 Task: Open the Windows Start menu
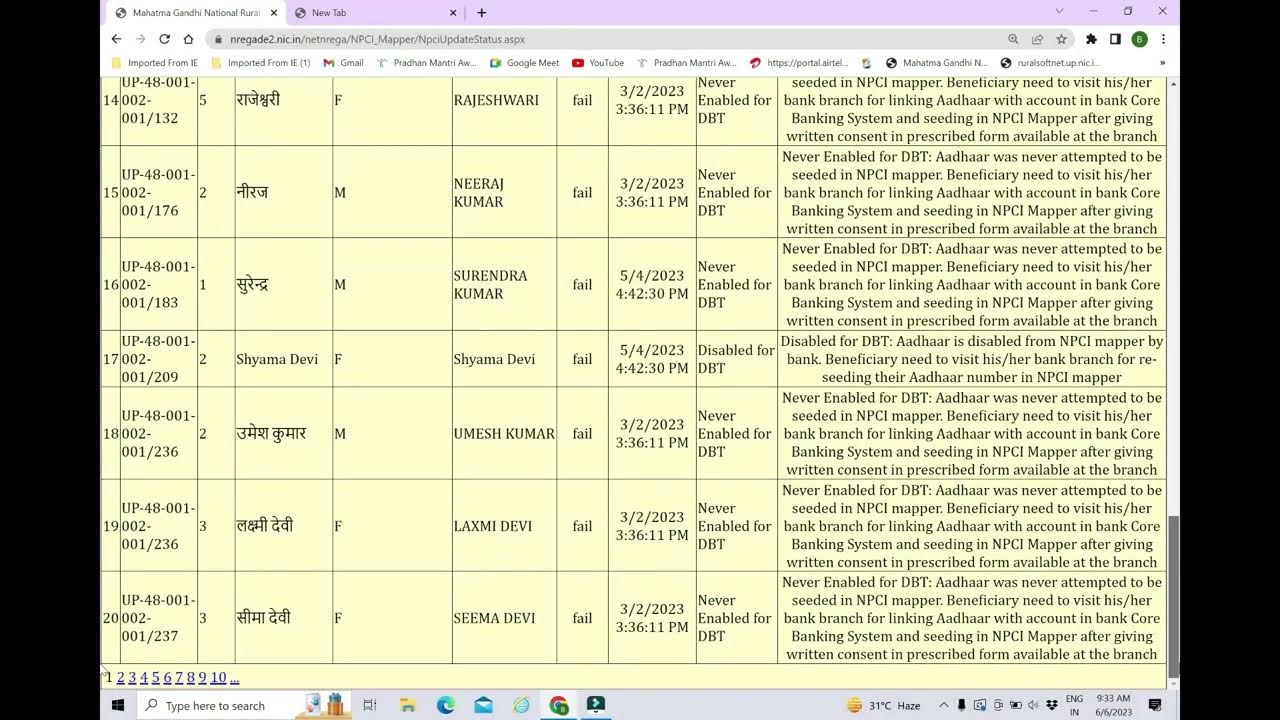coord(117,705)
